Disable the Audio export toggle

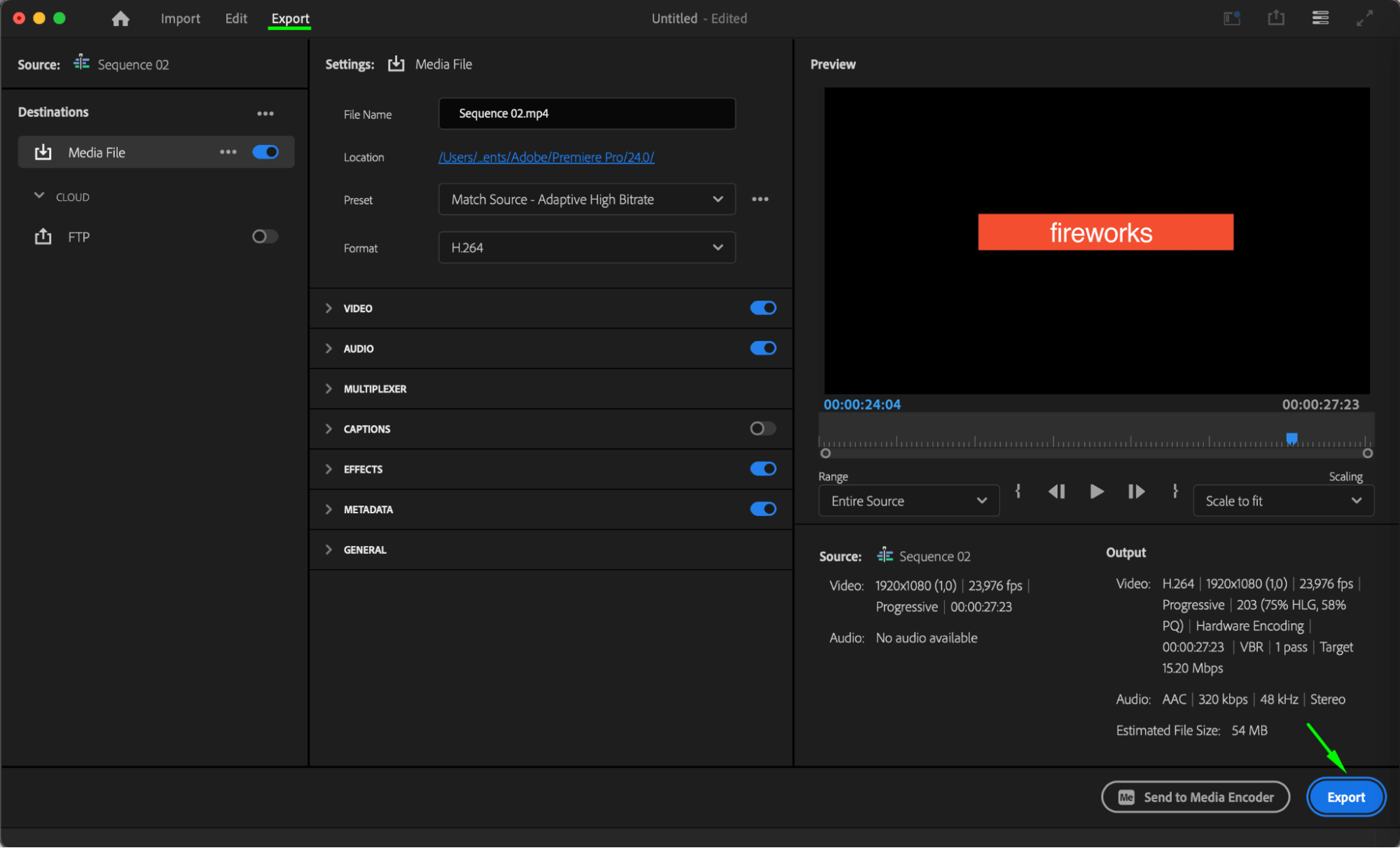click(x=763, y=348)
